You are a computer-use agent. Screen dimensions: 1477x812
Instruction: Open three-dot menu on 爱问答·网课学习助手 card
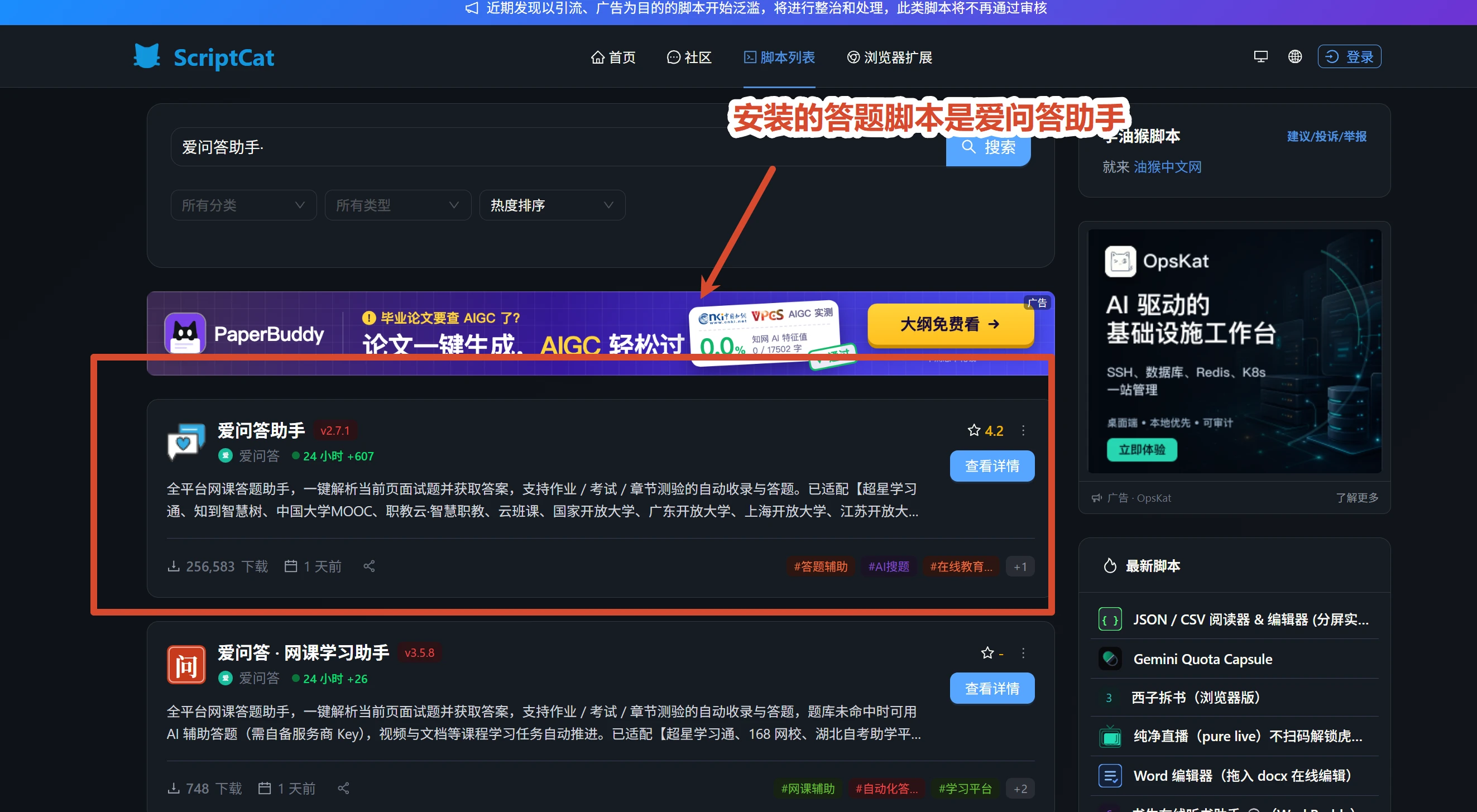point(1024,653)
